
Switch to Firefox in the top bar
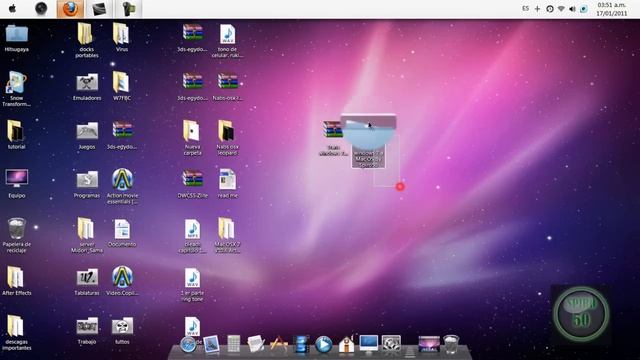click(70, 9)
